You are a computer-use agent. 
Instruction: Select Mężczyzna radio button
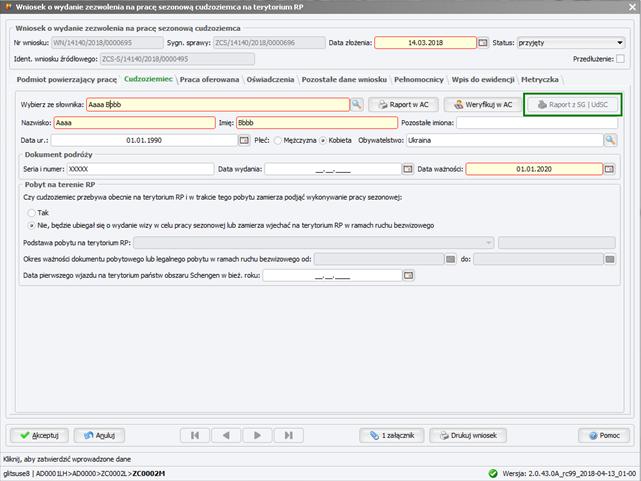click(x=278, y=141)
